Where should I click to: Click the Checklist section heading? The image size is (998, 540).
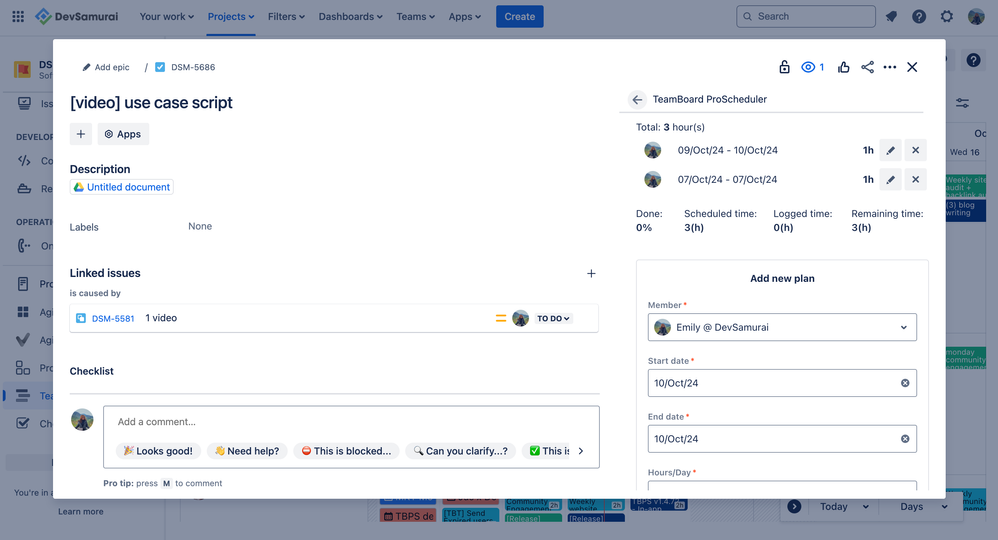(x=92, y=371)
